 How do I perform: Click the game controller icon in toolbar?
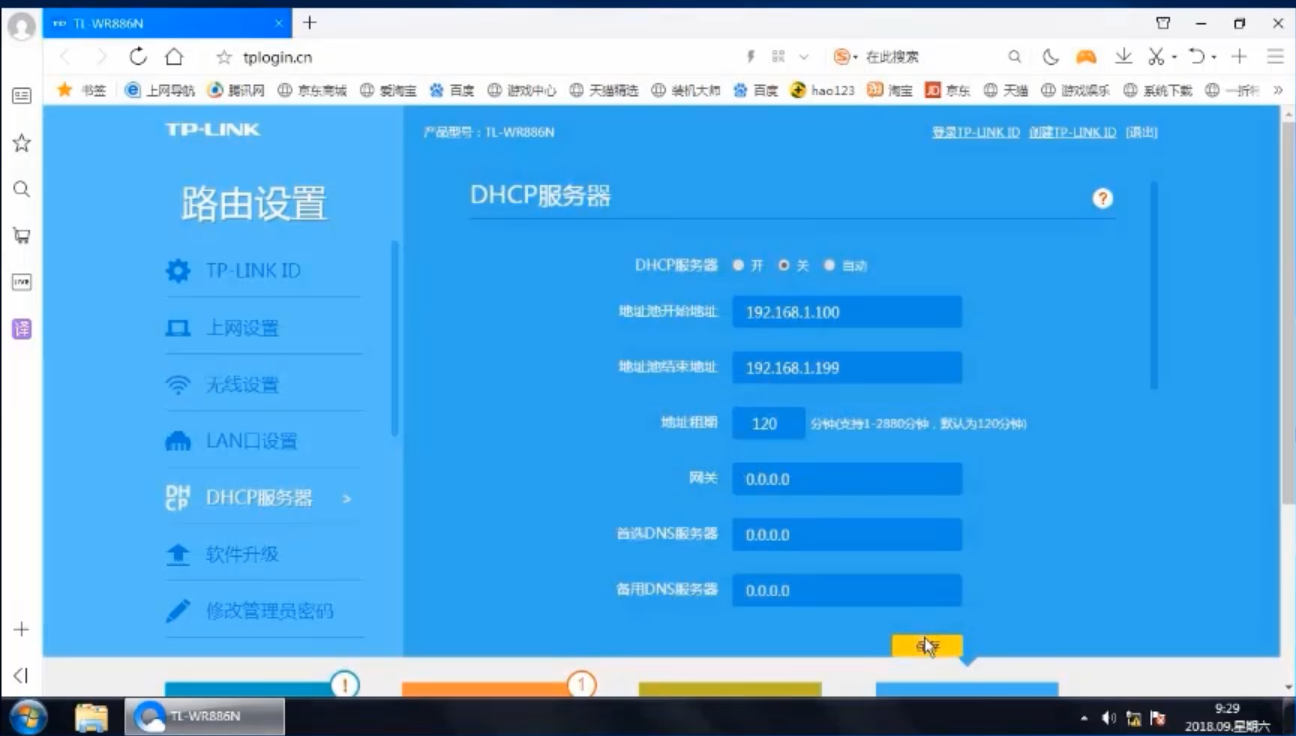coord(1086,57)
